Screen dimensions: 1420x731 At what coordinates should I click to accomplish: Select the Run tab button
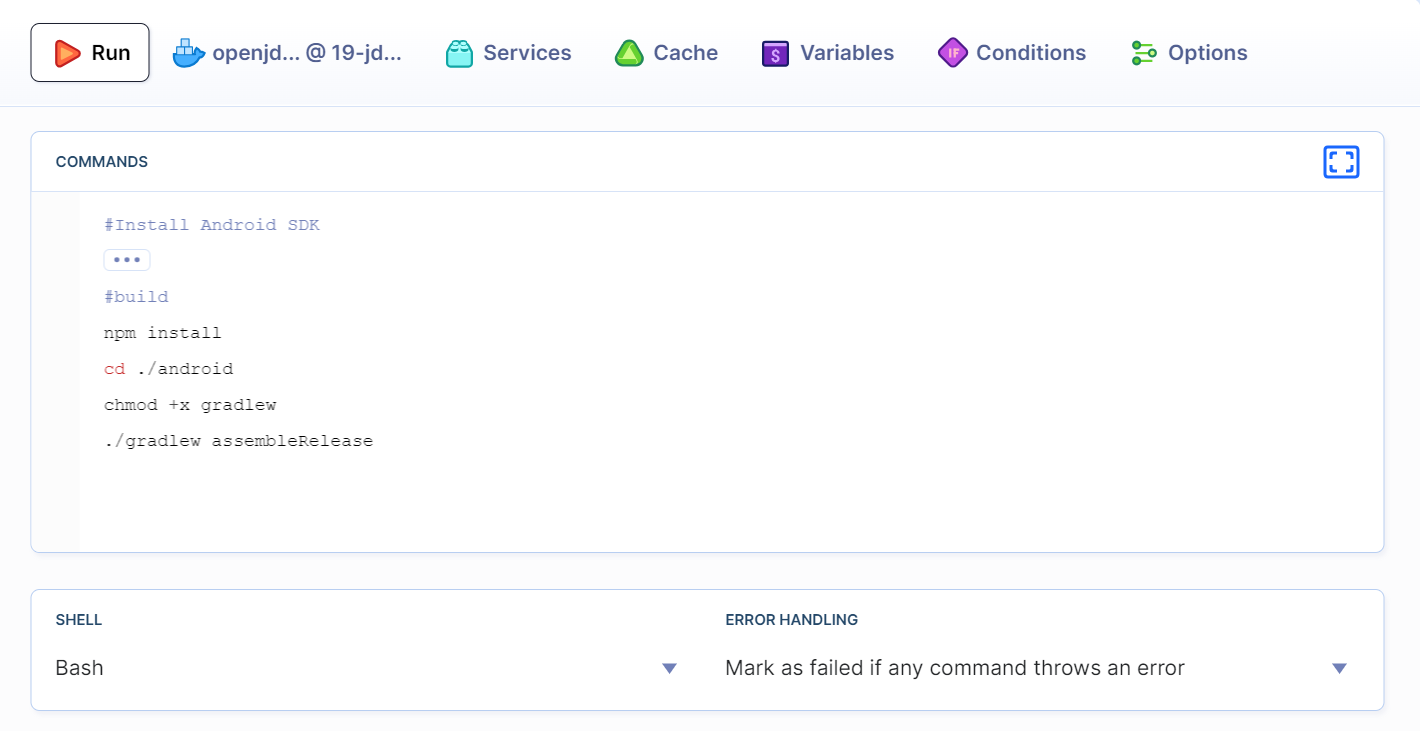[90, 53]
